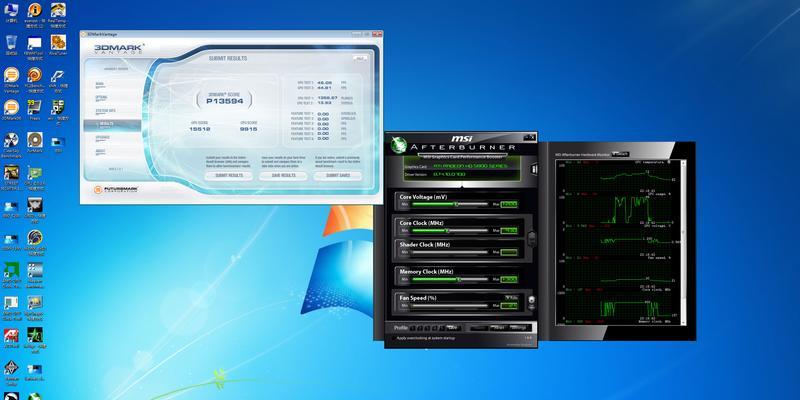The width and height of the screenshot is (800, 400).
Task: Open the green AMD logo desktop shortcut
Action: click(11, 274)
